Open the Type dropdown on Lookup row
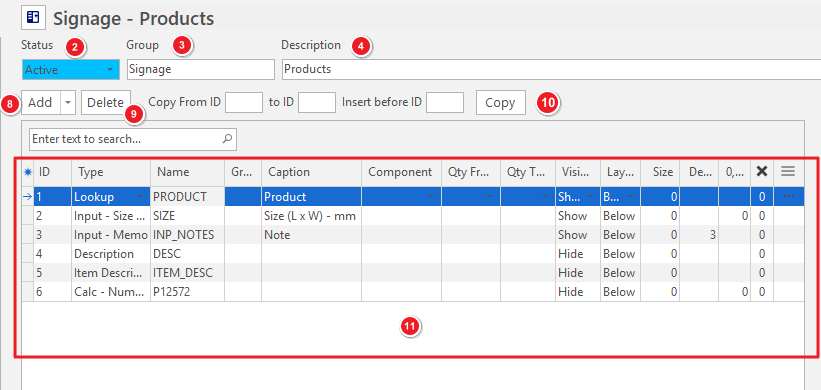This screenshot has height=390, width=821. pyautogui.click(x=140, y=197)
